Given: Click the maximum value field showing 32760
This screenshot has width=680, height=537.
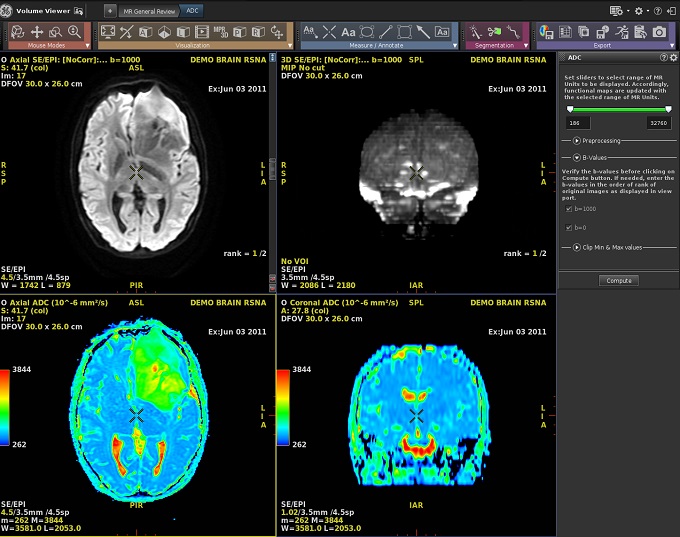Looking at the screenshot, I should (x=659, y=122).
